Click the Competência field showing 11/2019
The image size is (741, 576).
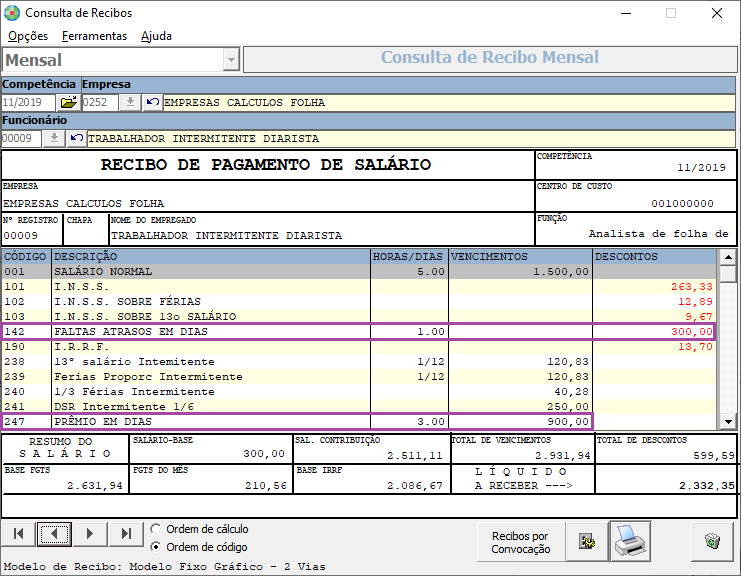(28, 102)
